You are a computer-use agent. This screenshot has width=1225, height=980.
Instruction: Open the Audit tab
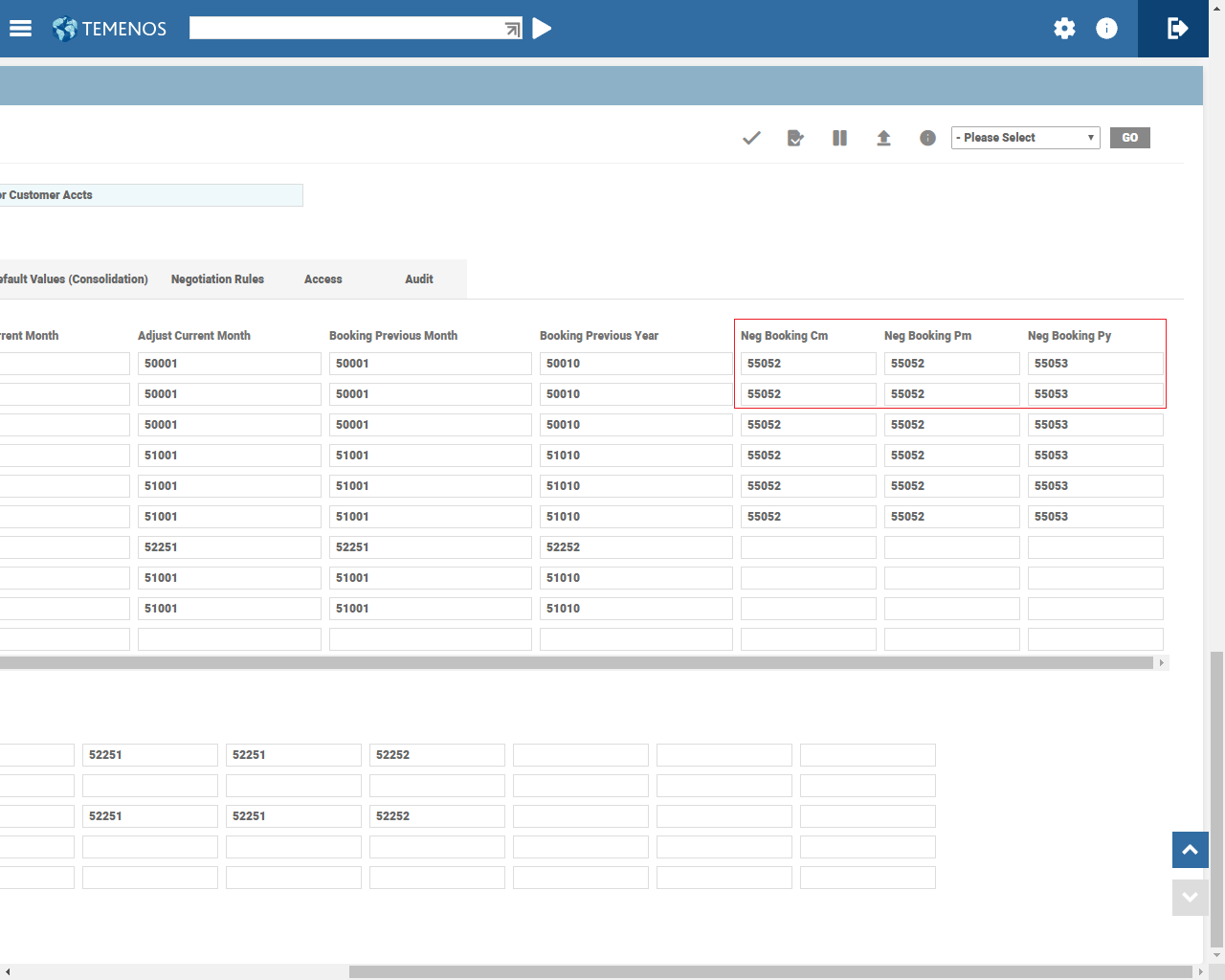[x=418, y=279]
